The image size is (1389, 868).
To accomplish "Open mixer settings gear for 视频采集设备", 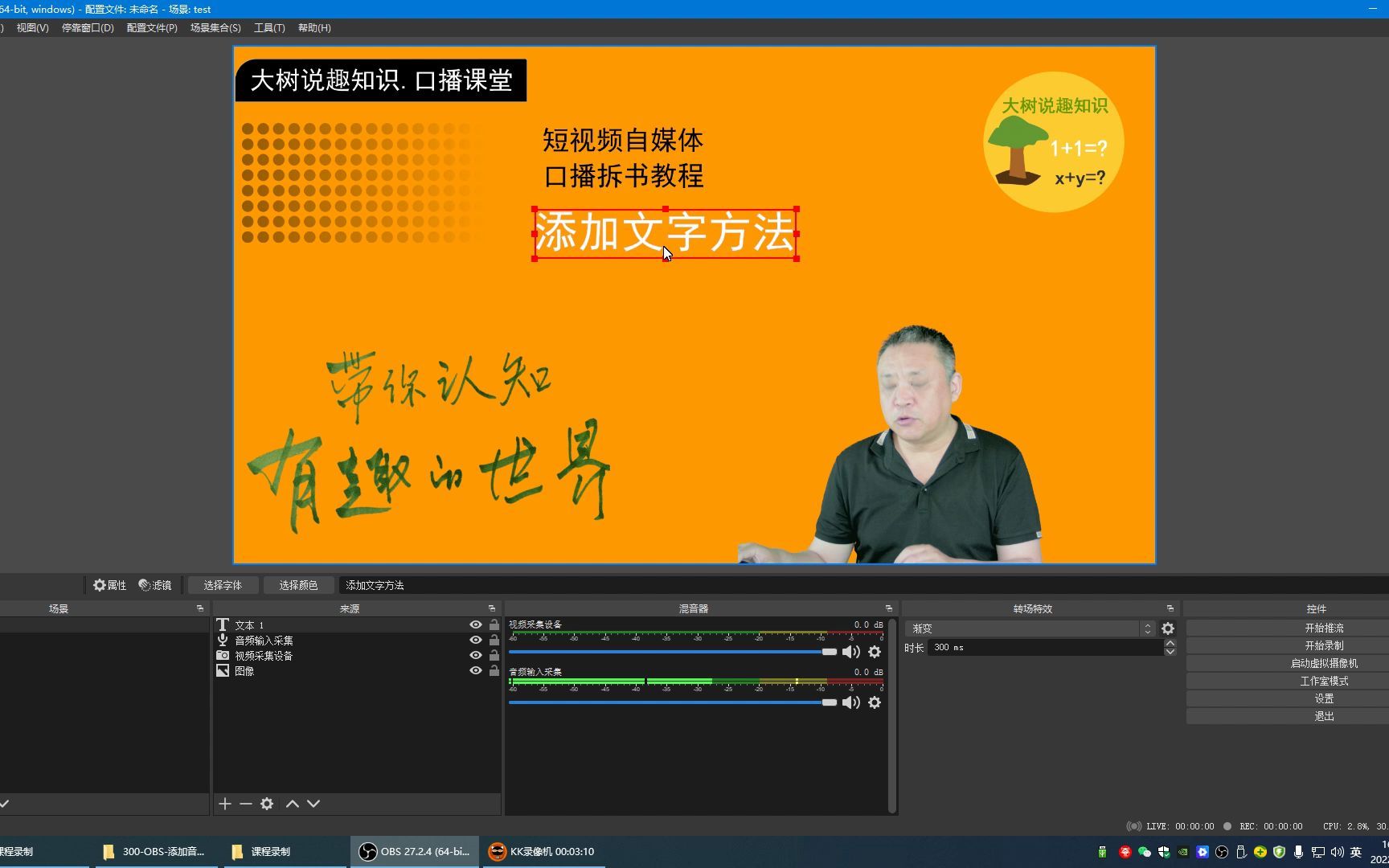I will [x=875, y=652].
